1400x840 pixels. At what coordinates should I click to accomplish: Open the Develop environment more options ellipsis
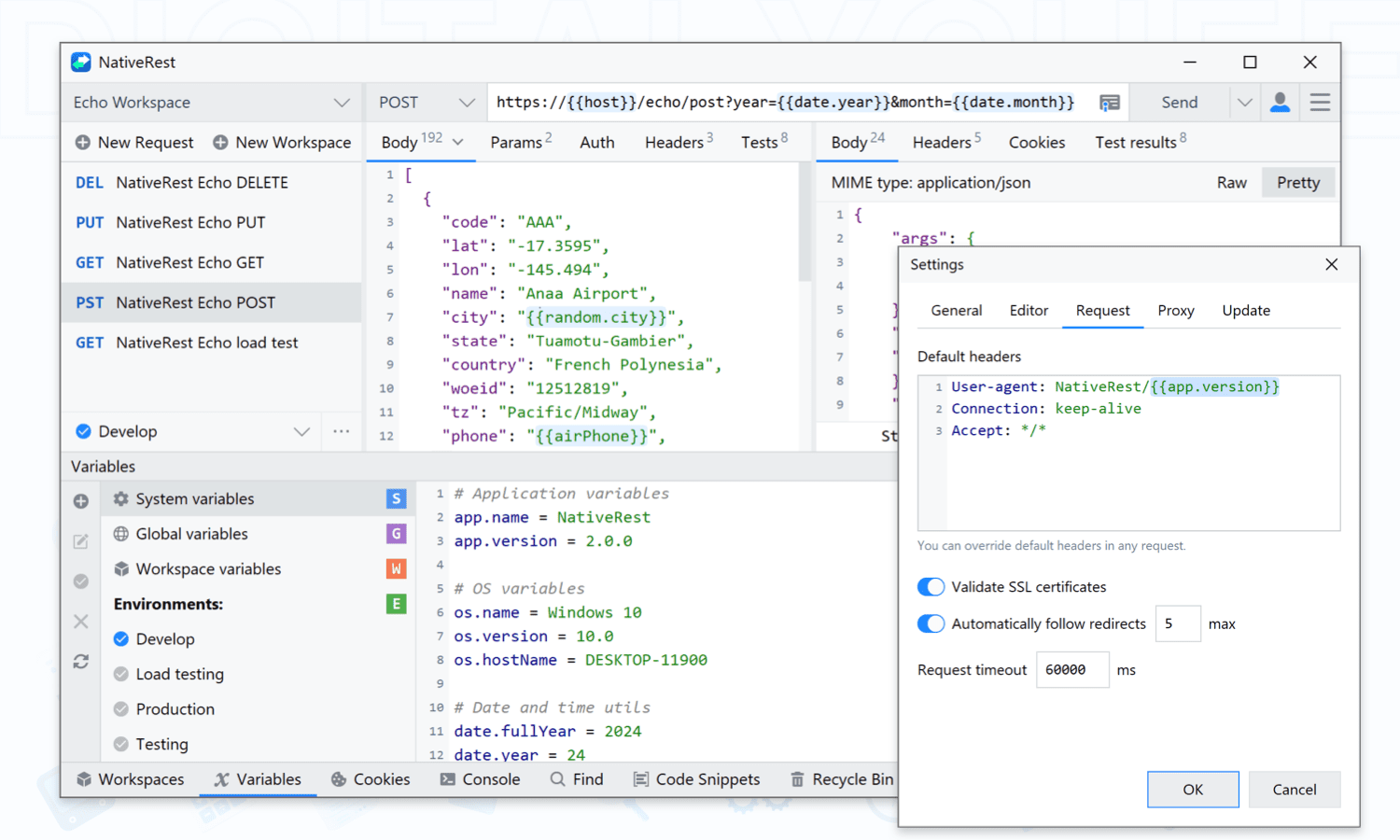point(342,431)
